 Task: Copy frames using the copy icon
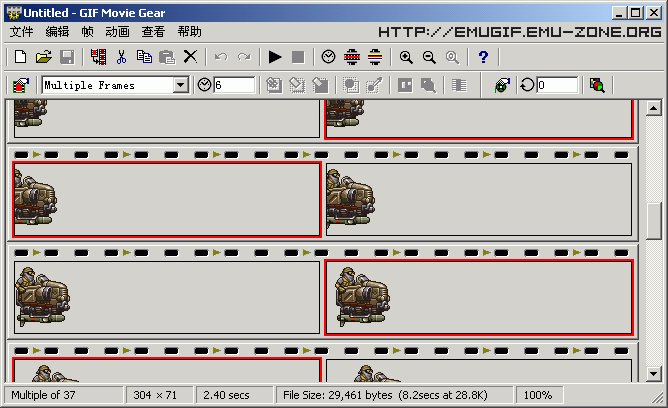[144, 57]
